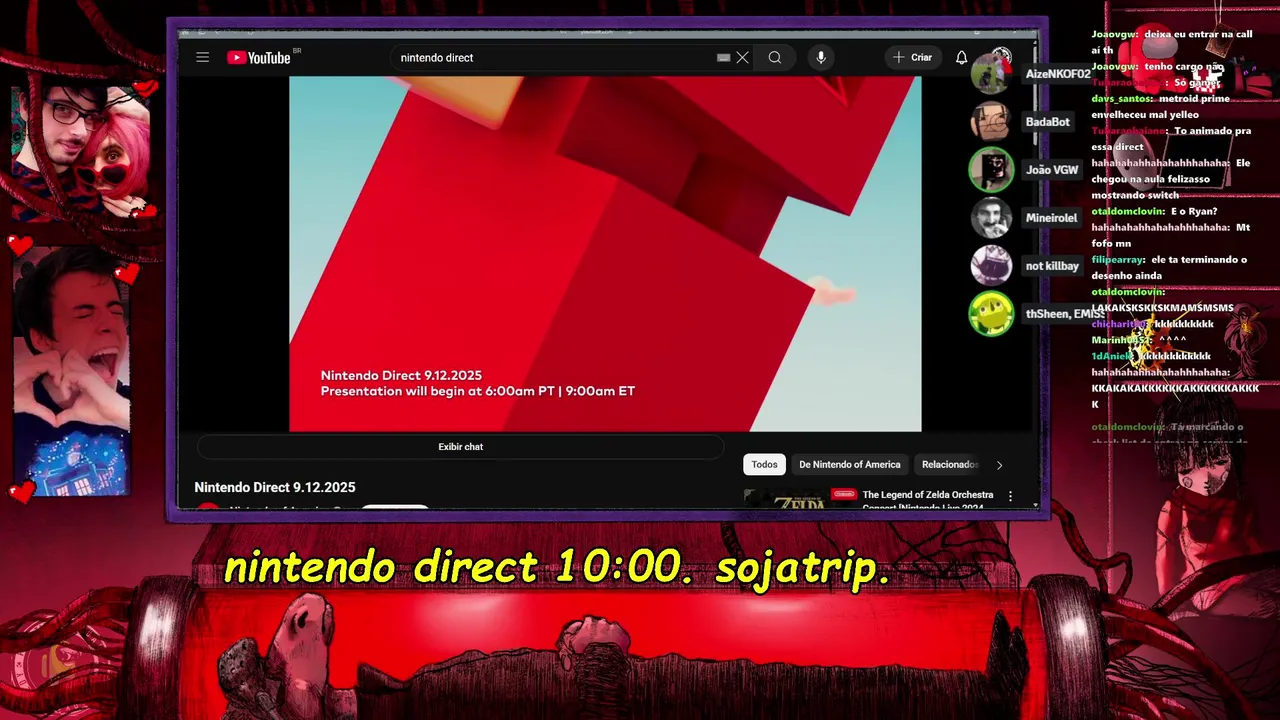Click the João VGW name label
The image size is (1280, 720).
pos(1052,170)
